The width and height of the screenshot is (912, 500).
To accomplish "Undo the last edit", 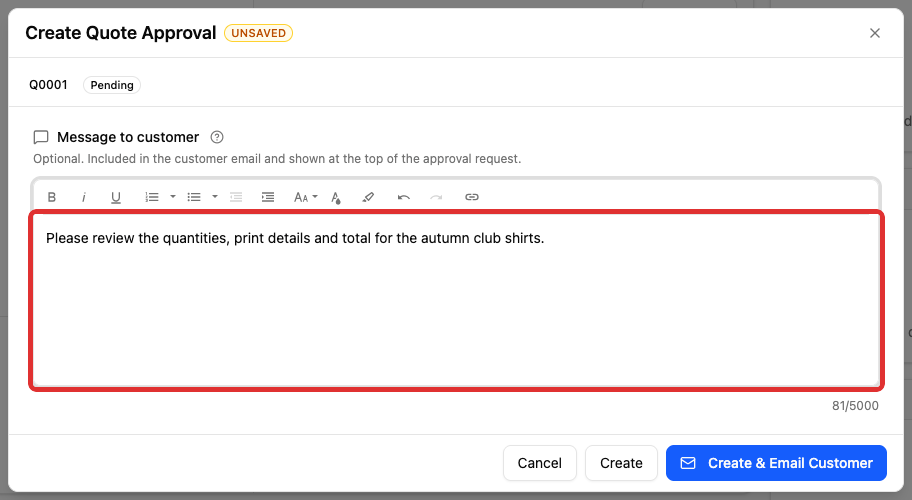I will [x=404, y=197].
